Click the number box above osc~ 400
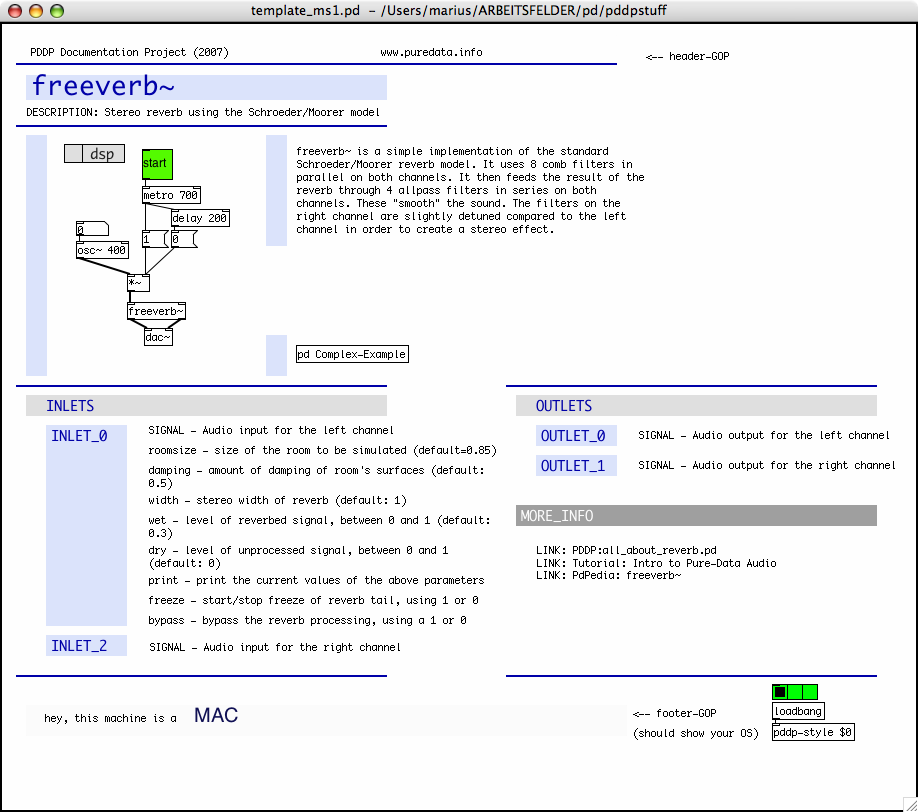Viewport: 918px width, 812px height. click(92, 229)
